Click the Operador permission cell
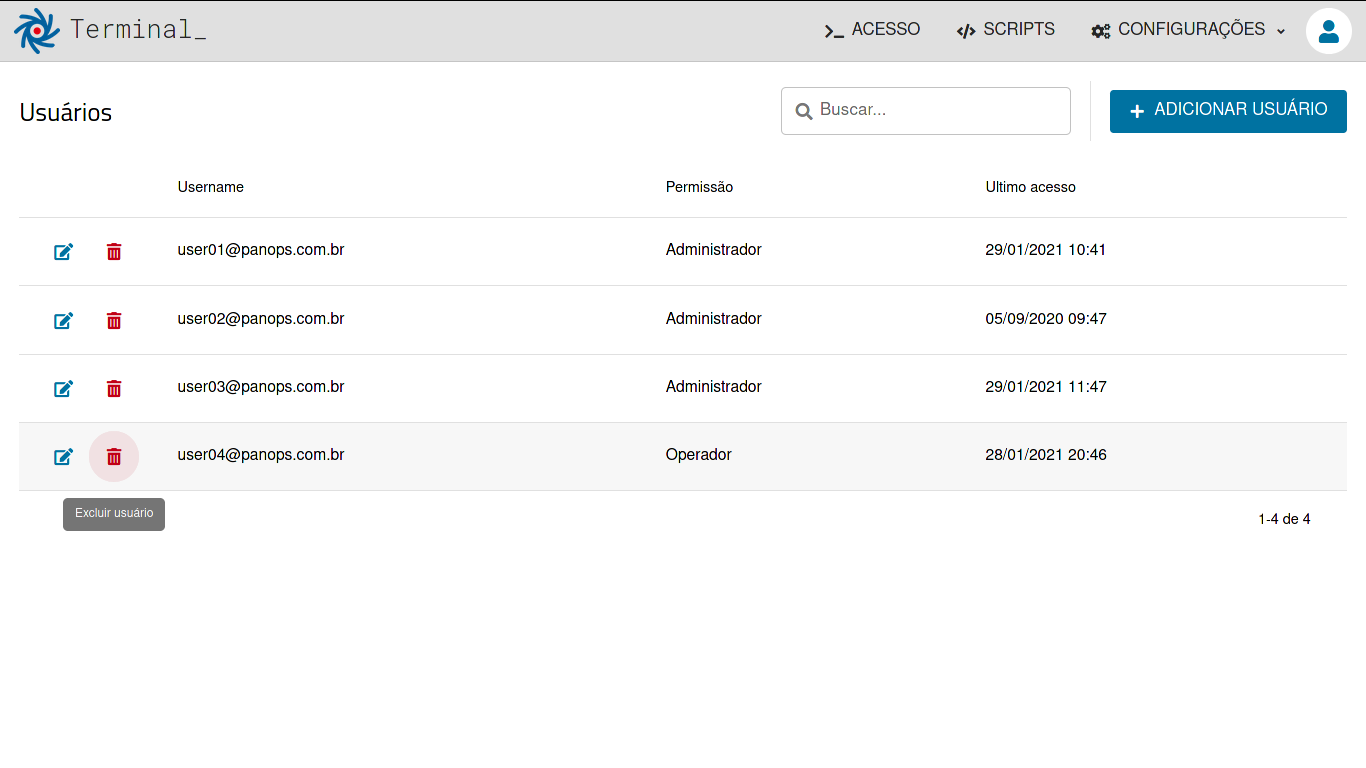Image resolution: width=1366 pixels, height=768 pixels. click(699, 455)
